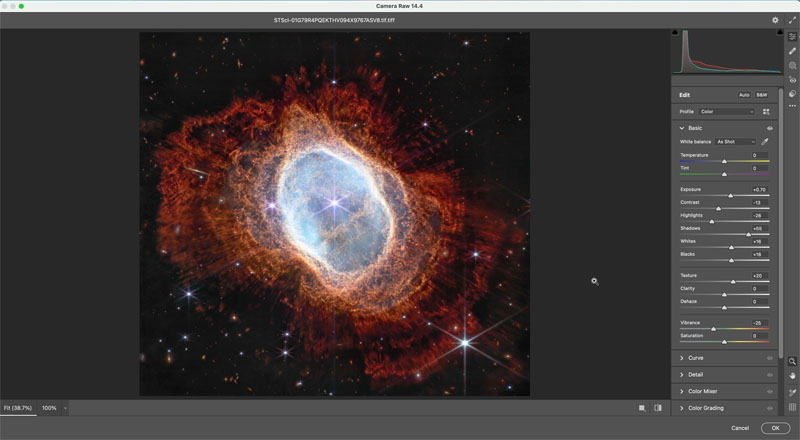Pick the white balance eyedropper

pyautogui.click(x=765, y=141)
